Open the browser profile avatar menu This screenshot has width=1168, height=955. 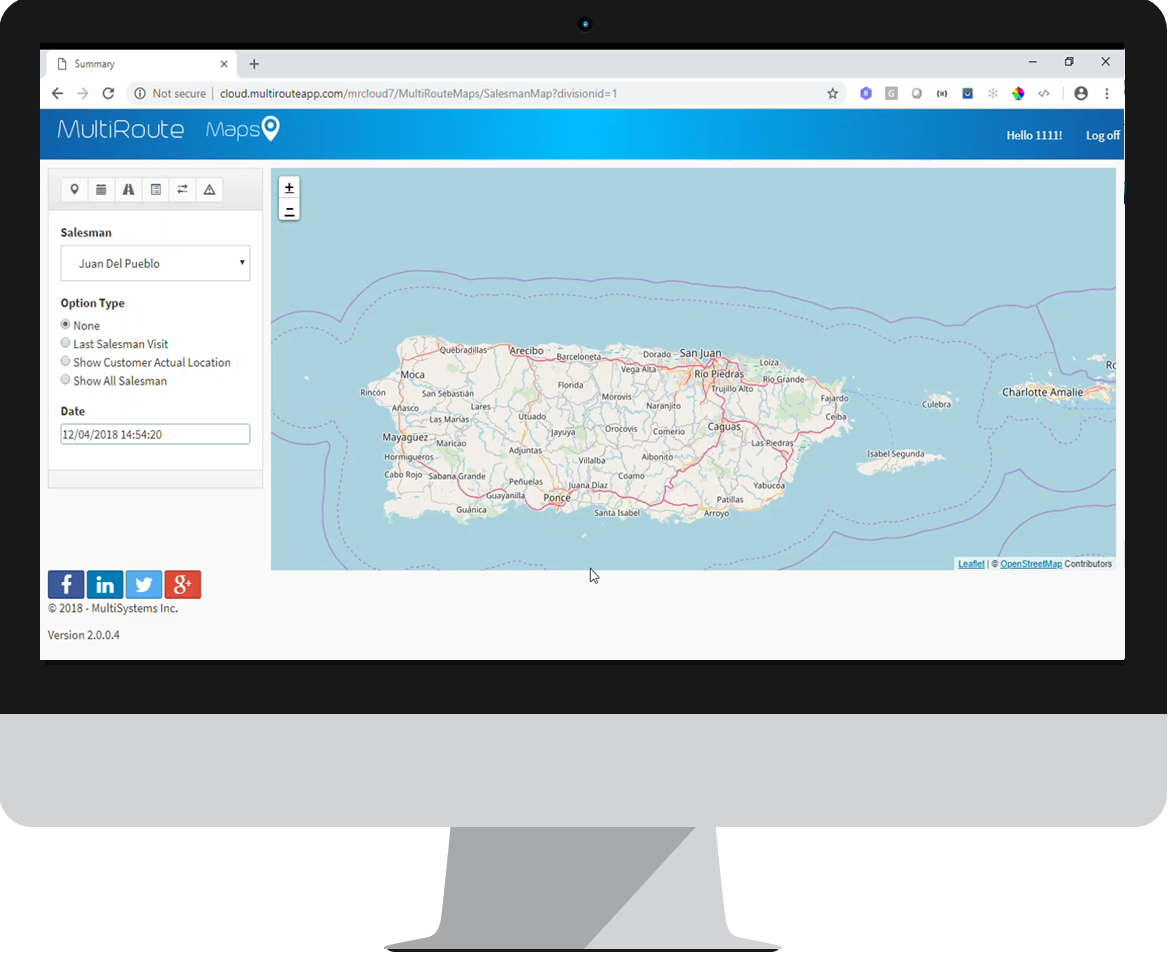click(x=1080, y=92)
